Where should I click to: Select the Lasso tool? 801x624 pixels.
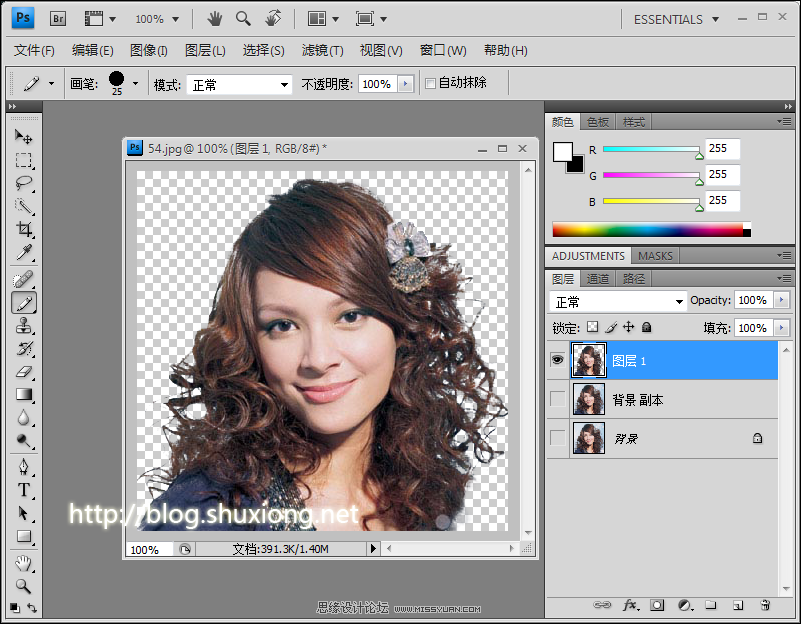(23, 183)
